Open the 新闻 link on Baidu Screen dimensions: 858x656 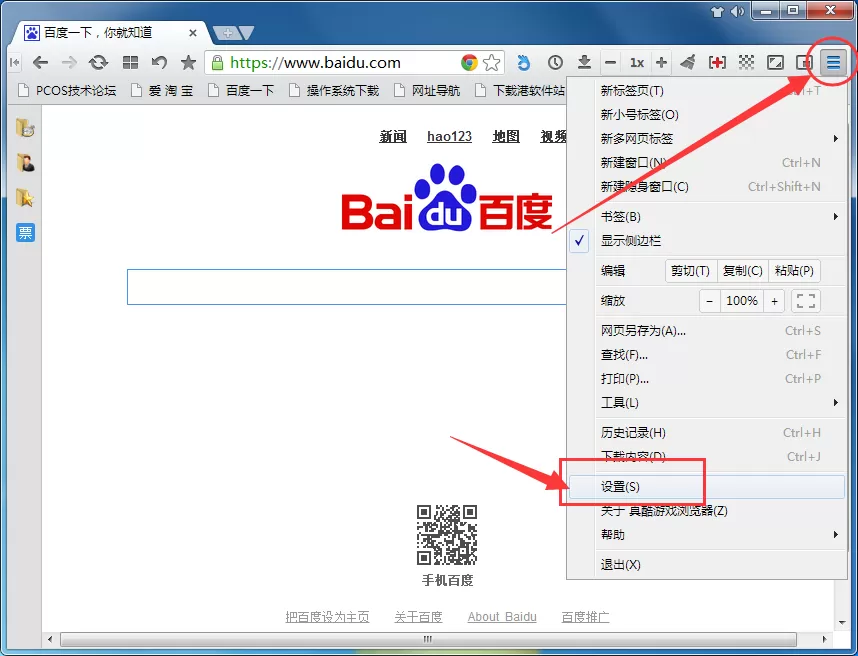tap(393, 136)
